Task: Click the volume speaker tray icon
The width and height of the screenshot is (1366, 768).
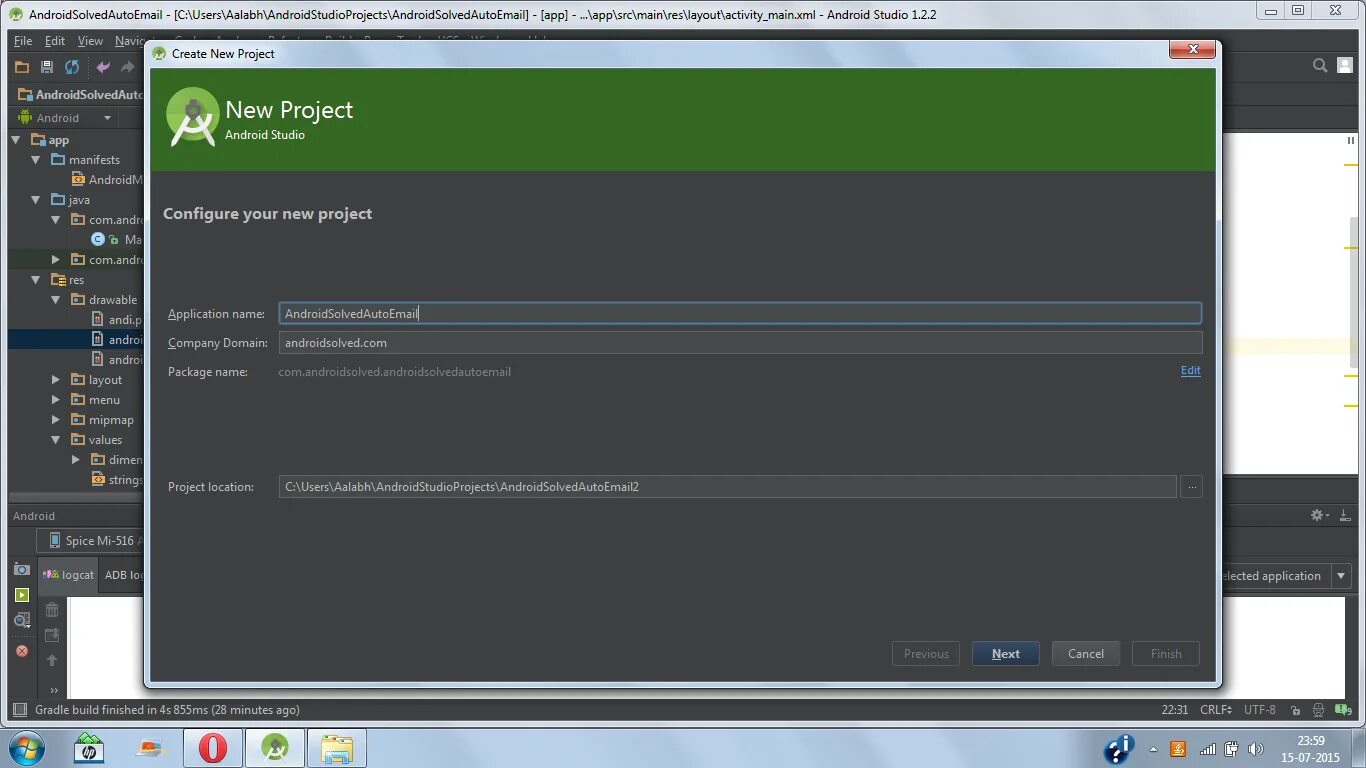Action: coord(1255,749)
